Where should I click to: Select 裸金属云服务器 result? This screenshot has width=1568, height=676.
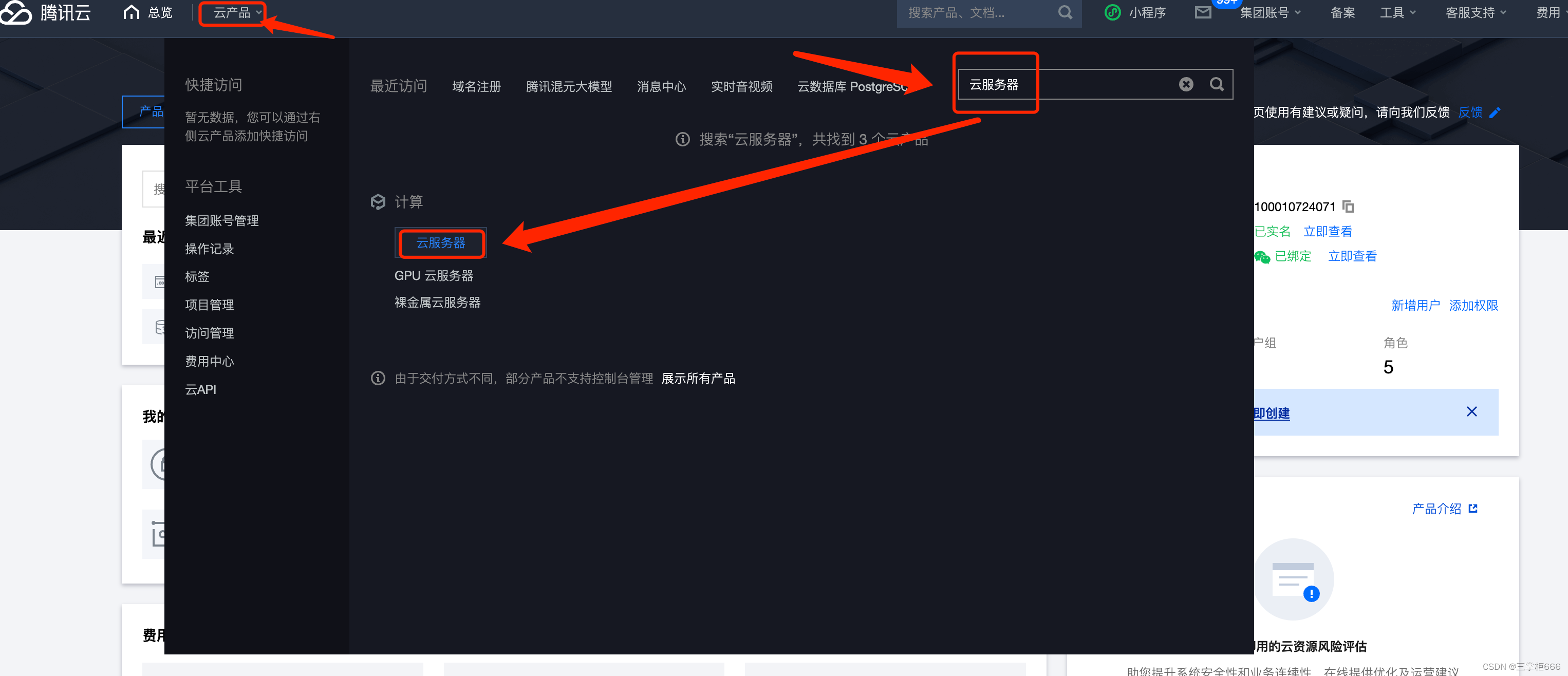(x=438, y=303)
